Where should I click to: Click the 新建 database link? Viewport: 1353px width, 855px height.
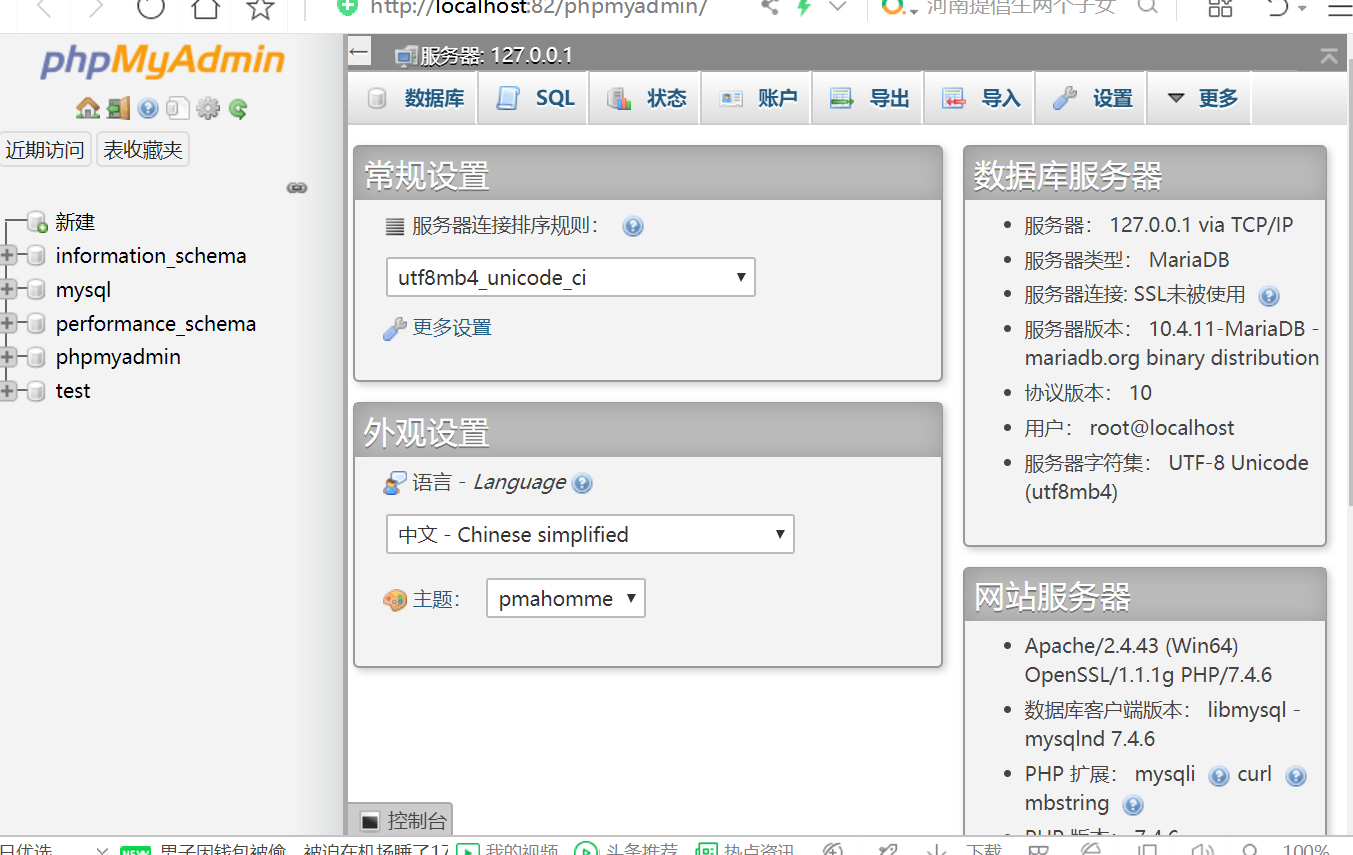tap(75, 222)
